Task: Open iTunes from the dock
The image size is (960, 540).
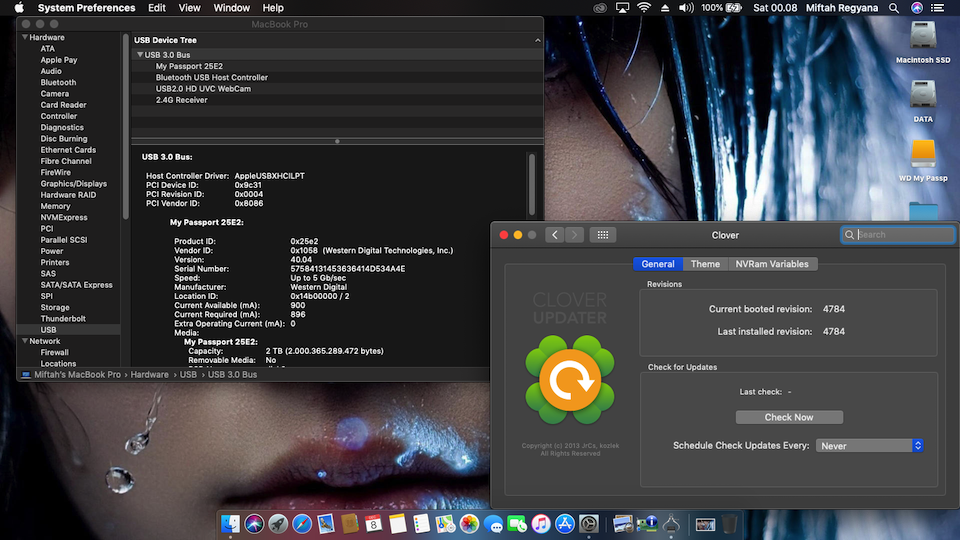Action: (x=541, y=523)
